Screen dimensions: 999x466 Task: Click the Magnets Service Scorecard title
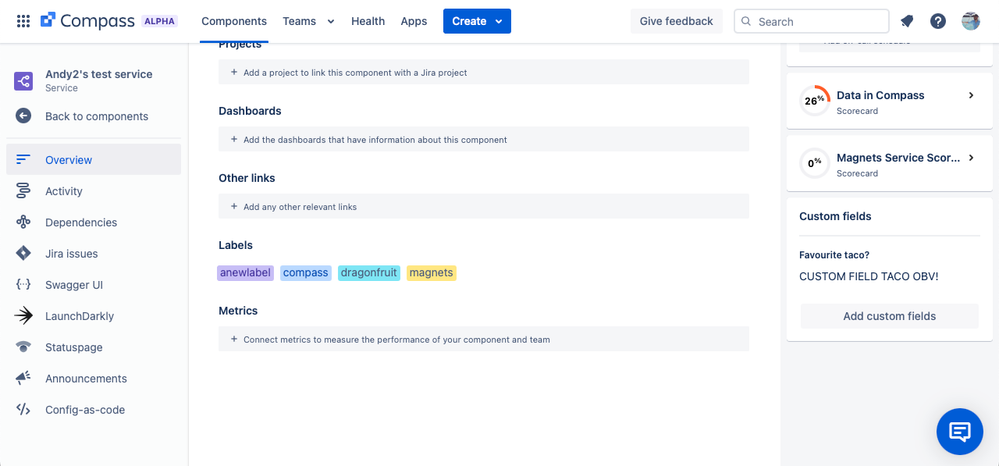[898, 157]
